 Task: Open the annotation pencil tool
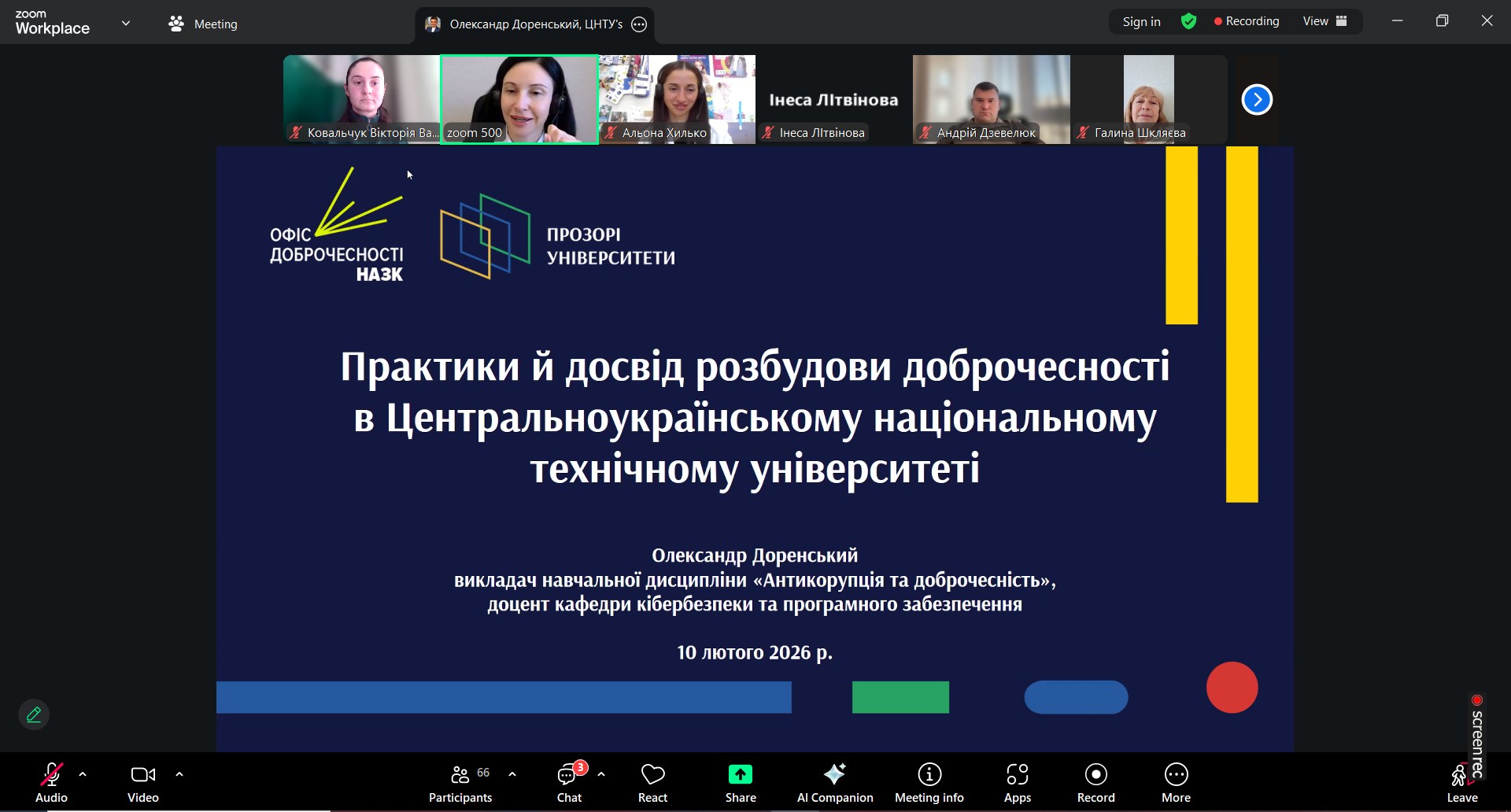click(x=33, y=714)
